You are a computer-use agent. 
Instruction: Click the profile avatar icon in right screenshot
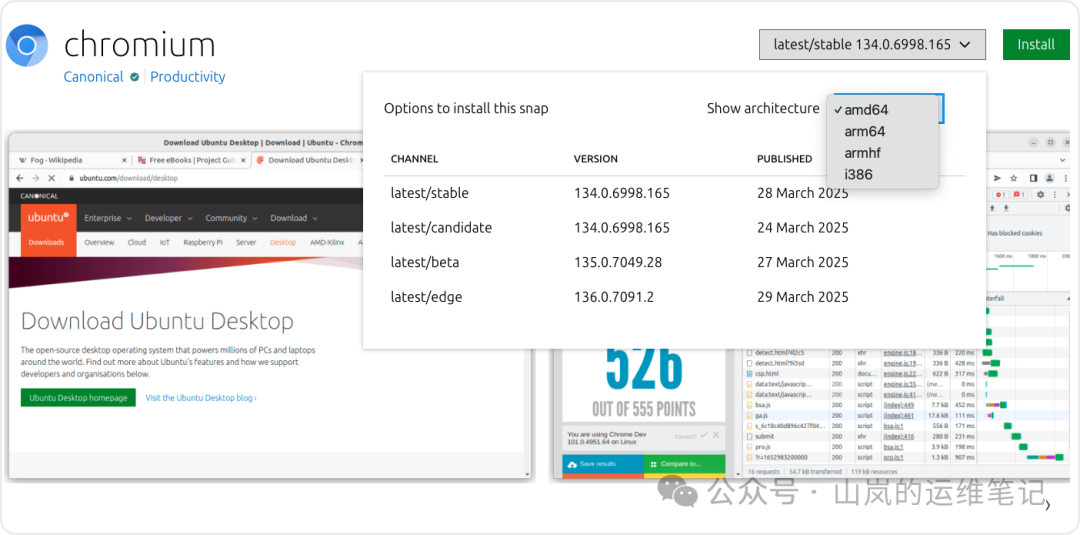[x=1049, y=178]
